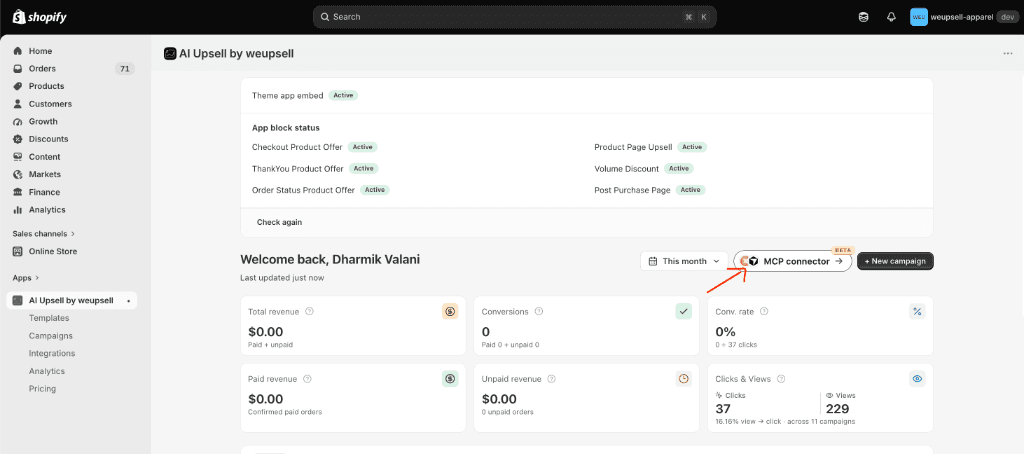Click the Online Store storefront icon

pos(18,251)
